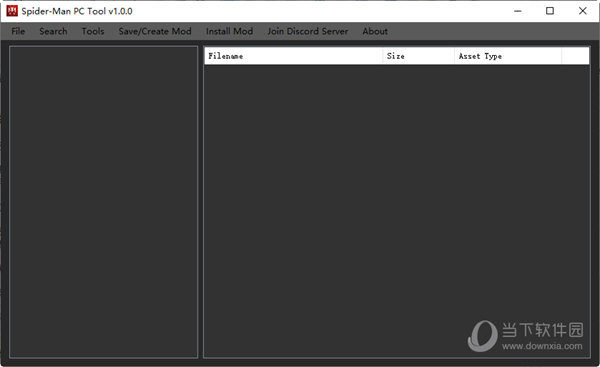Maximize the Spider-Man PC Tool window
The width and height of the screenshot is (600, 367).
point(550,11)
